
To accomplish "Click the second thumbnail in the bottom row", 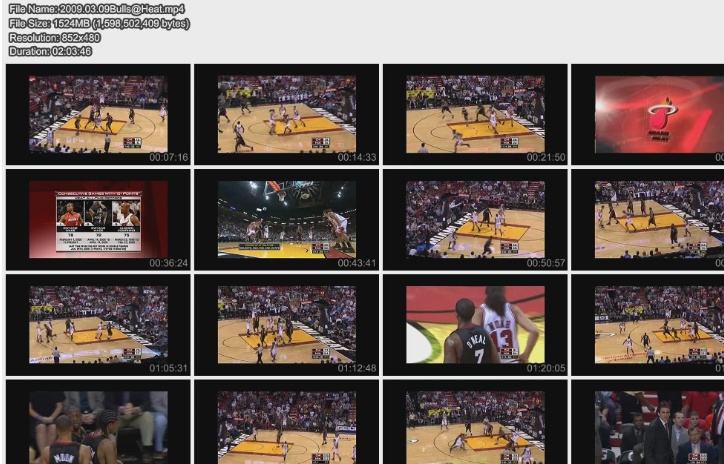I will [x=286, y=426].
